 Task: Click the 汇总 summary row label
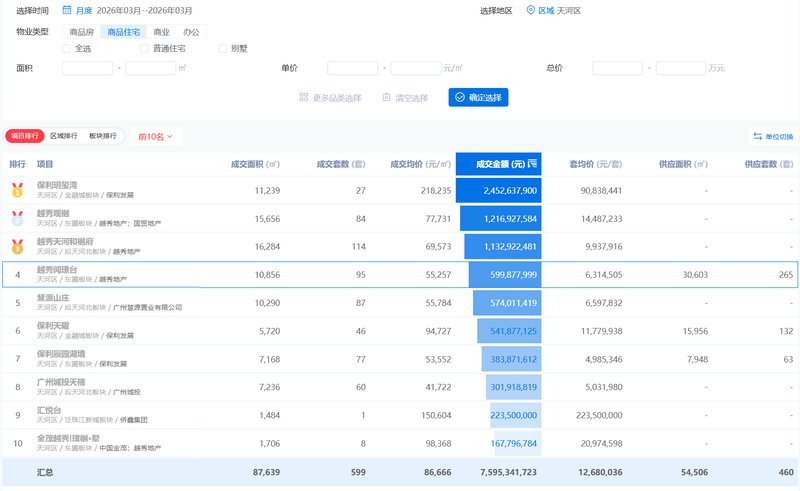point(45,472)
